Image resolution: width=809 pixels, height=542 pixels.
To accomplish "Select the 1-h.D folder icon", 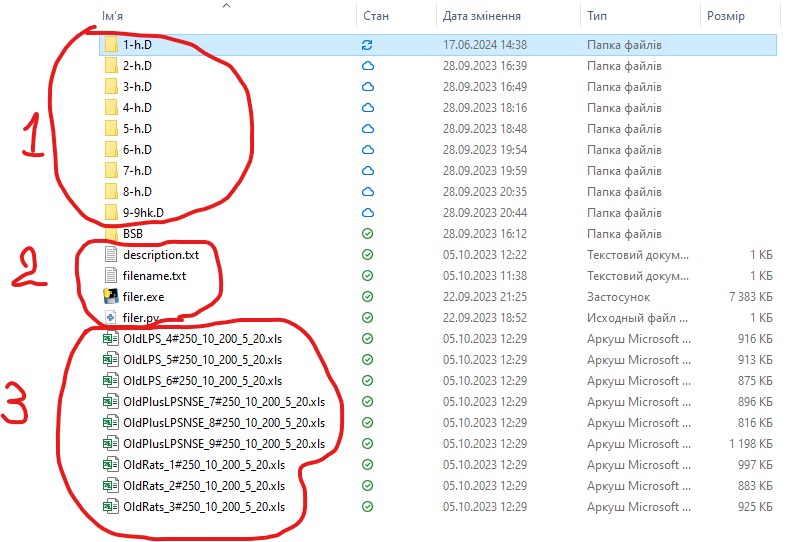I will click(111, 45).
